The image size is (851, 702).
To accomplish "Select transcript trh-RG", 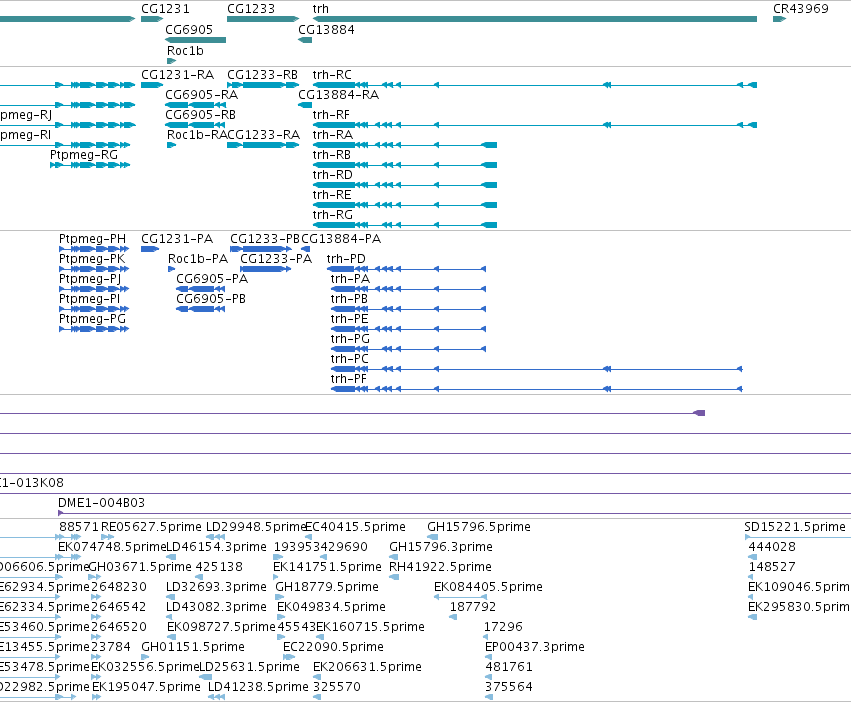I will pyautogui.click(x=333, y=214).
